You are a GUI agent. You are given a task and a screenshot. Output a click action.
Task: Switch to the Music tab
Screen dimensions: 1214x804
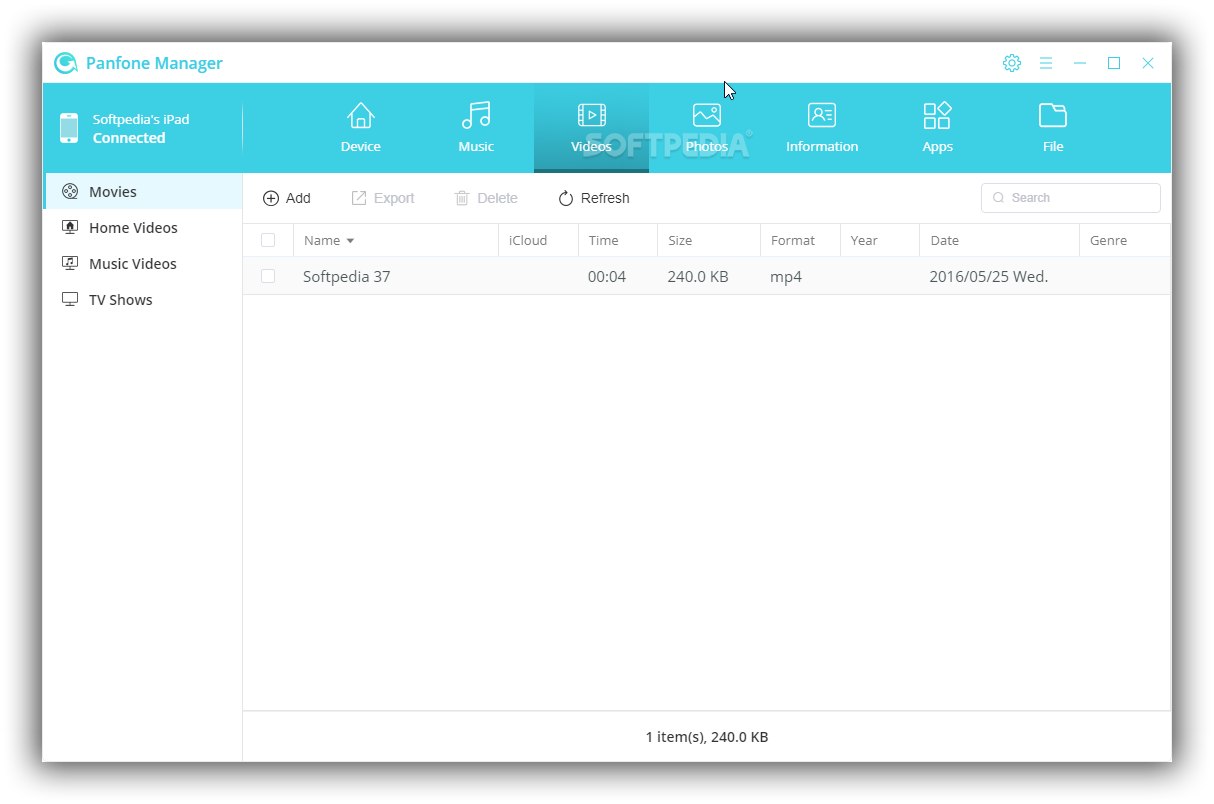(476, 128)
